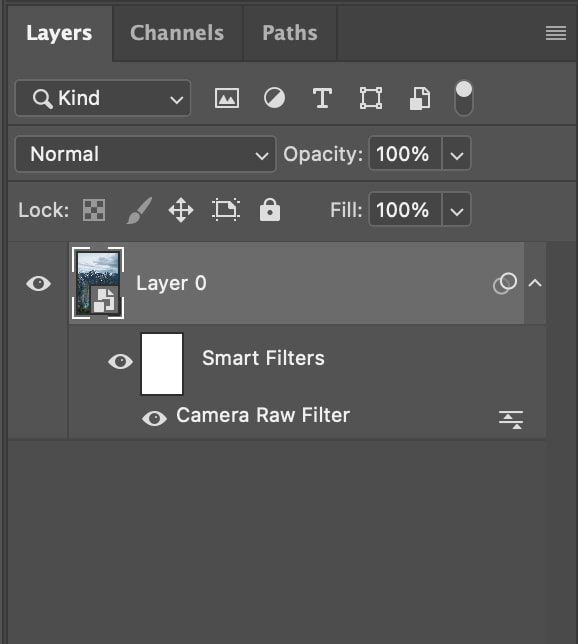Click the lock all padlock icon
The image size is (578, 644).
(x=270, y=210)
